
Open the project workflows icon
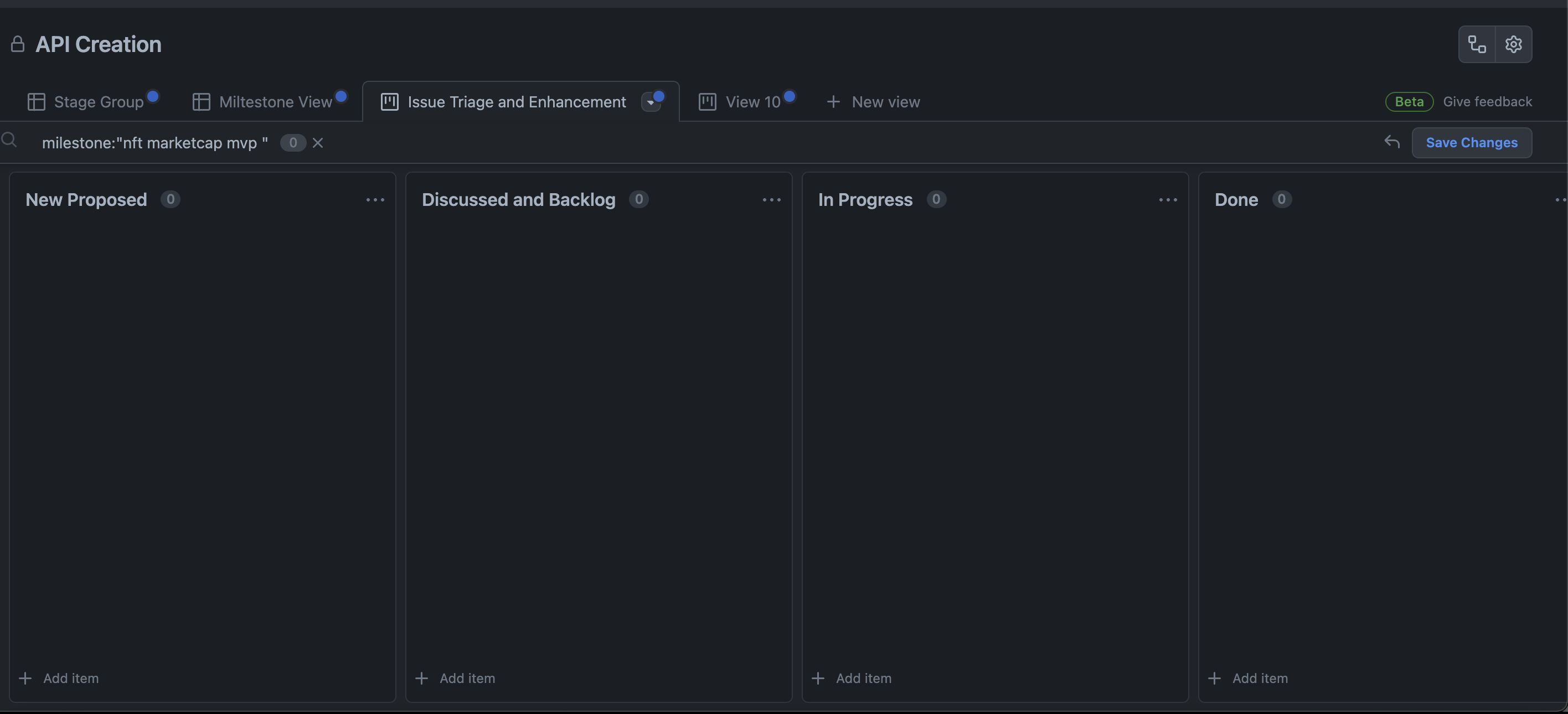1477,44
